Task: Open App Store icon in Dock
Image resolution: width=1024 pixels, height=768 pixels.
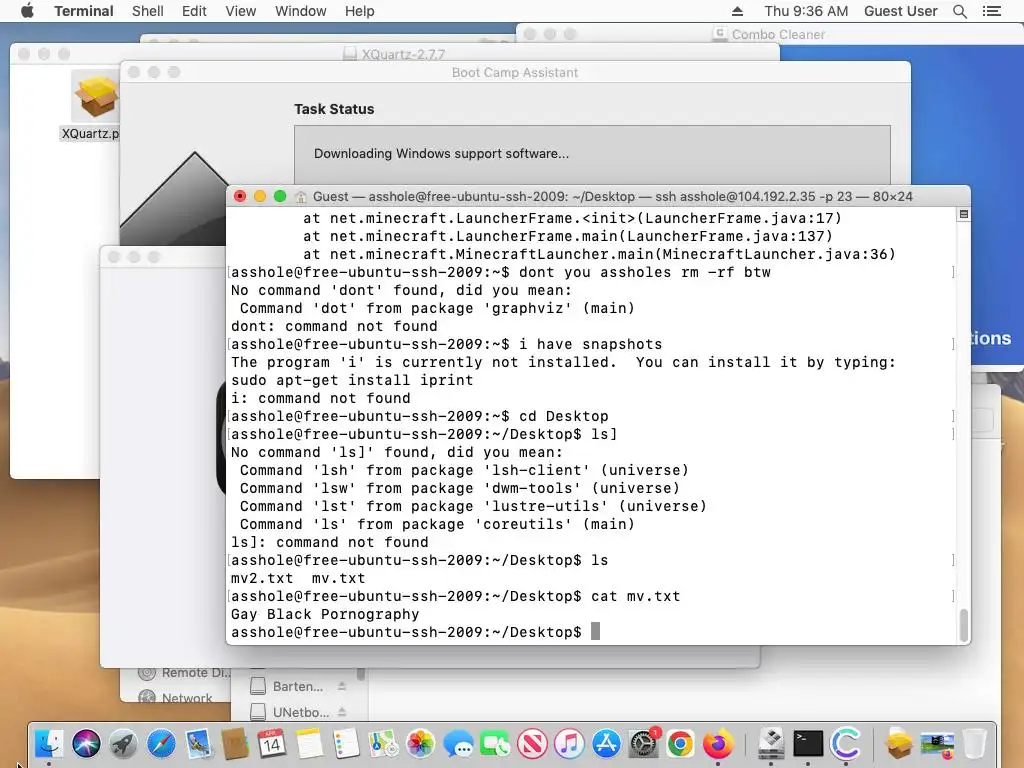Action: point(607,744)
